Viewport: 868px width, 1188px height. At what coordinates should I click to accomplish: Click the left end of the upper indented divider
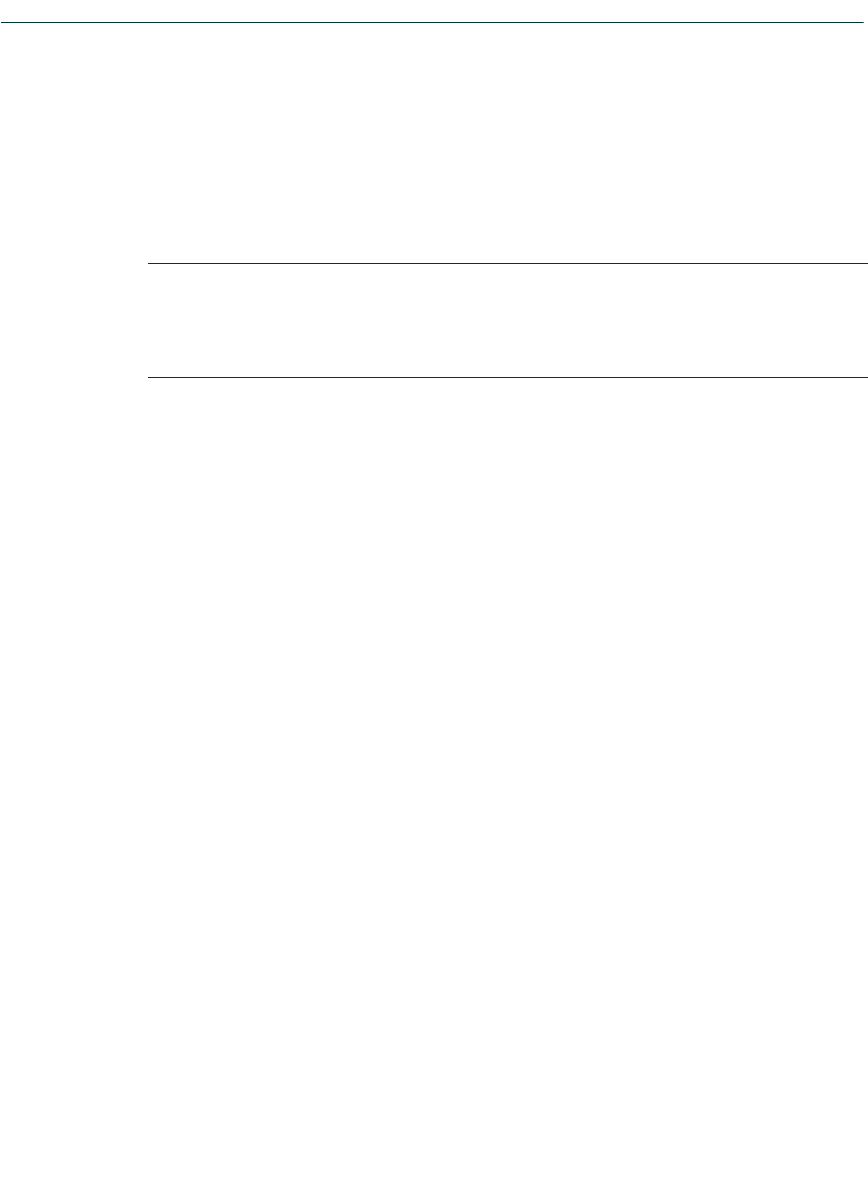pos(151,264)
